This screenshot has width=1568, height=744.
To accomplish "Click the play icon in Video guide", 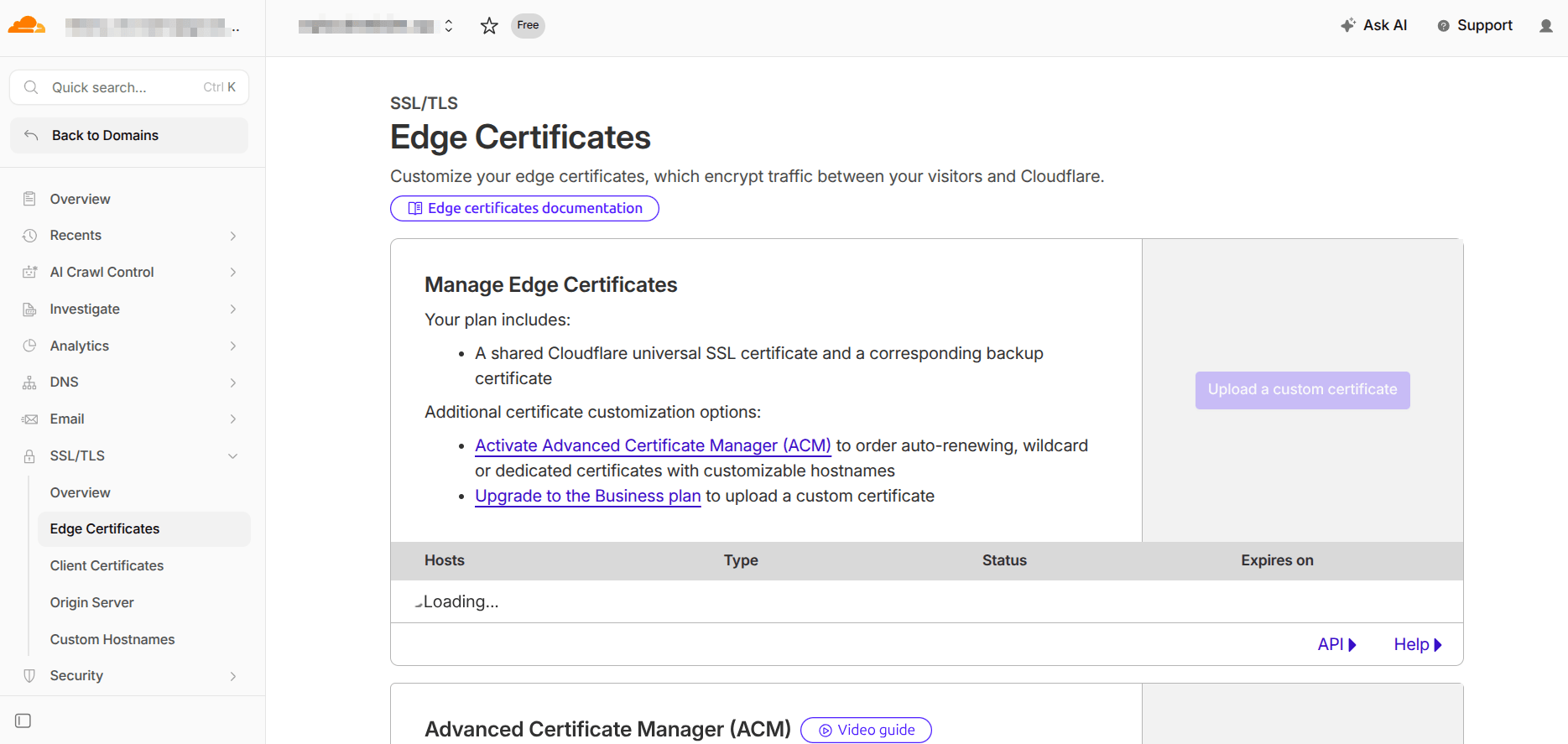I will [826, 731].
